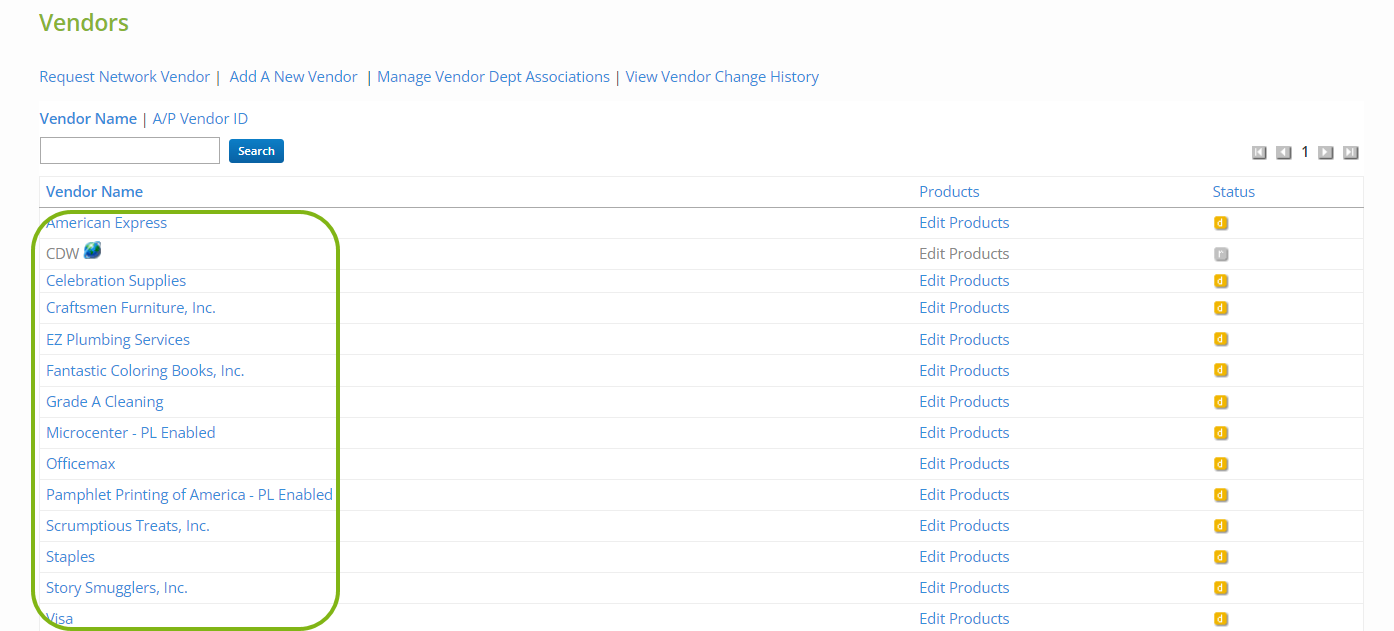Edit Products for Celebration Supplies
The image size is (1394, 631).
(x=964, y=281)
